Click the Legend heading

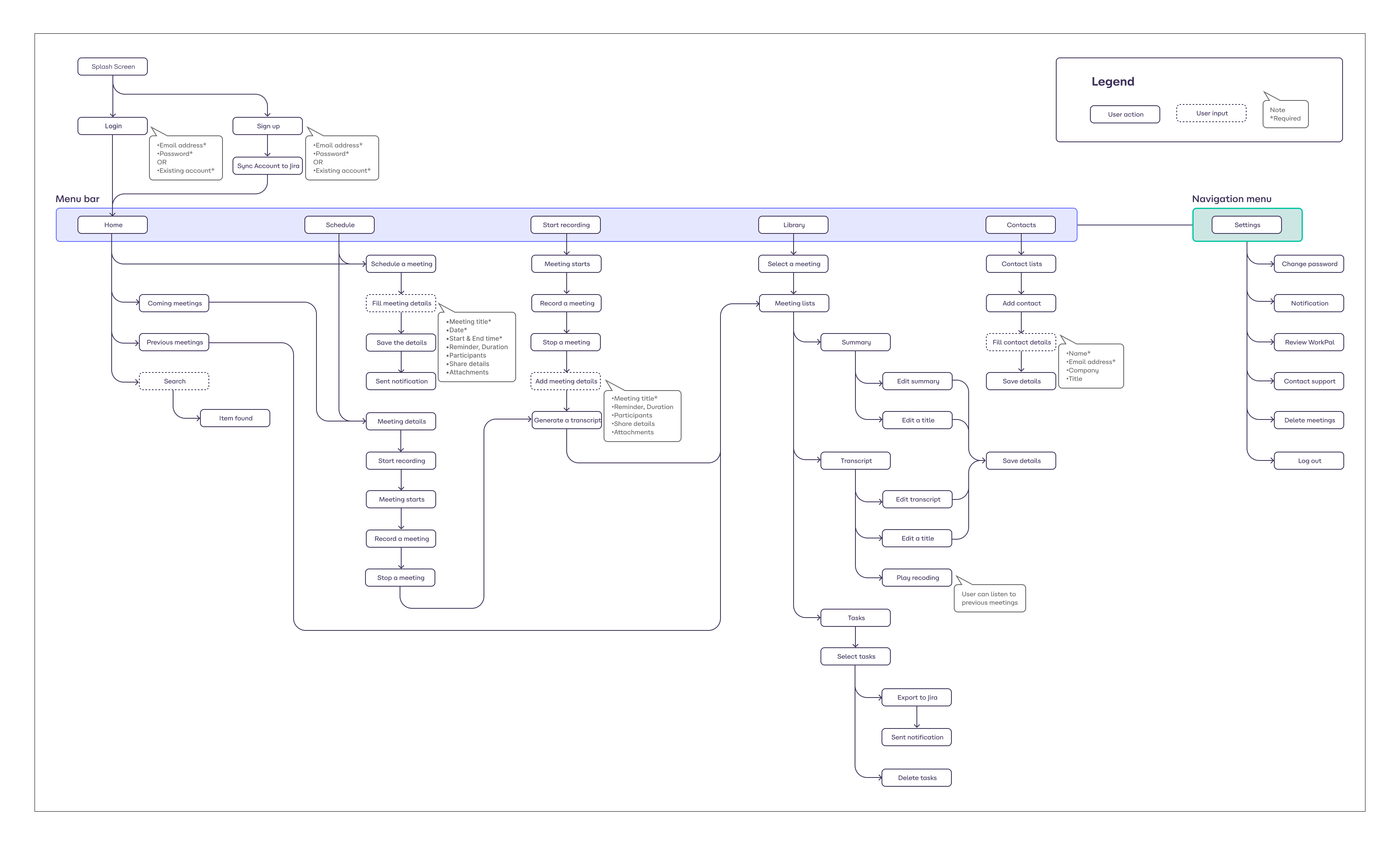1112,81
